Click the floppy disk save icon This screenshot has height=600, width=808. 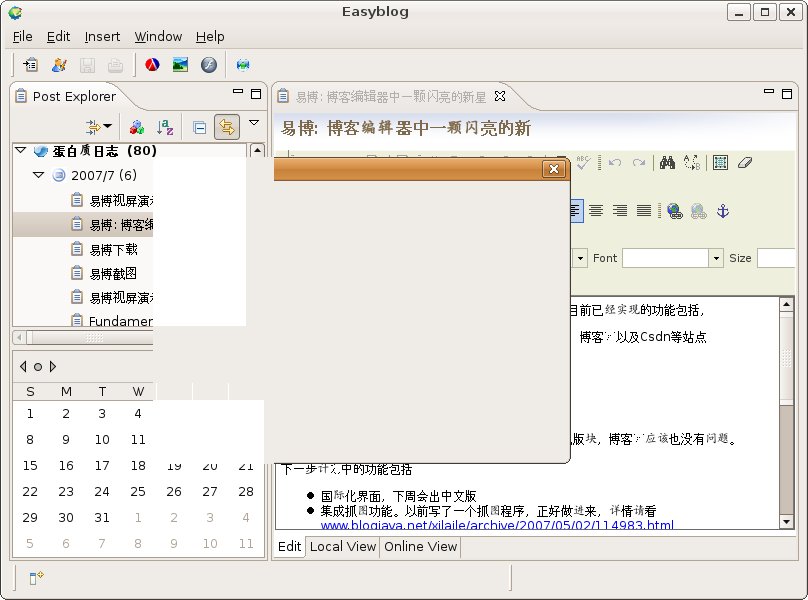(x=87, y=65)
